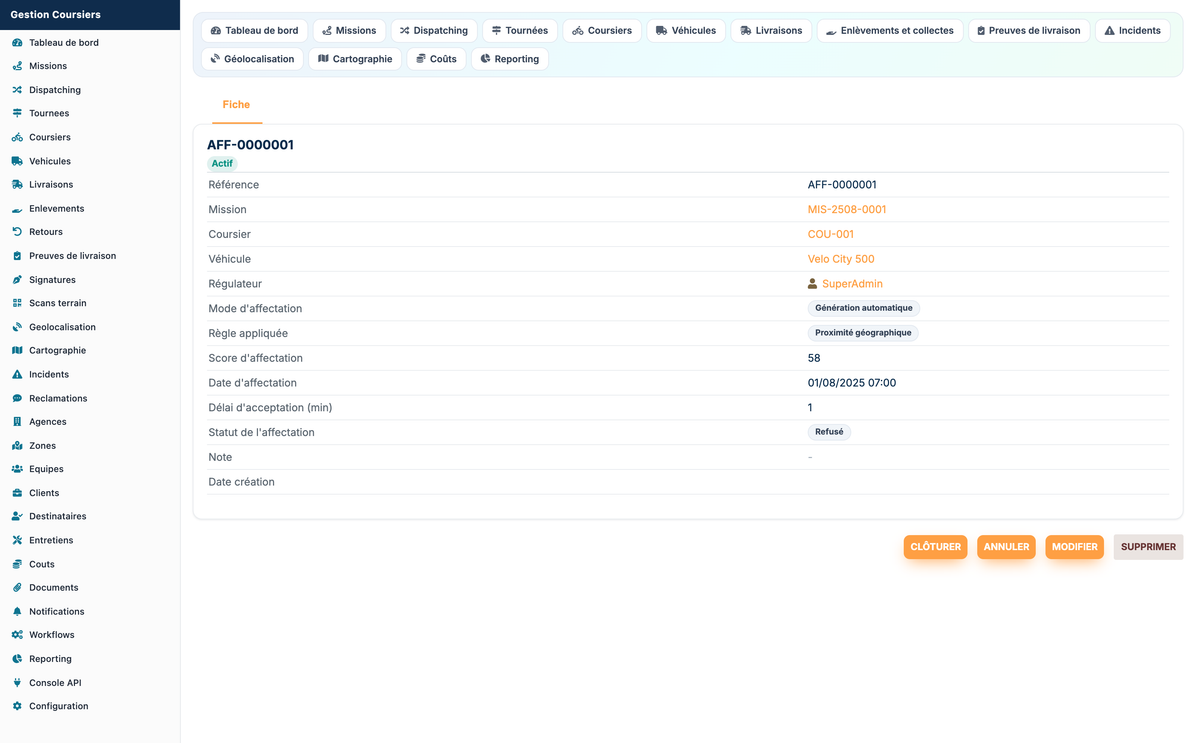Open courier link COU-001

point(831,234)
